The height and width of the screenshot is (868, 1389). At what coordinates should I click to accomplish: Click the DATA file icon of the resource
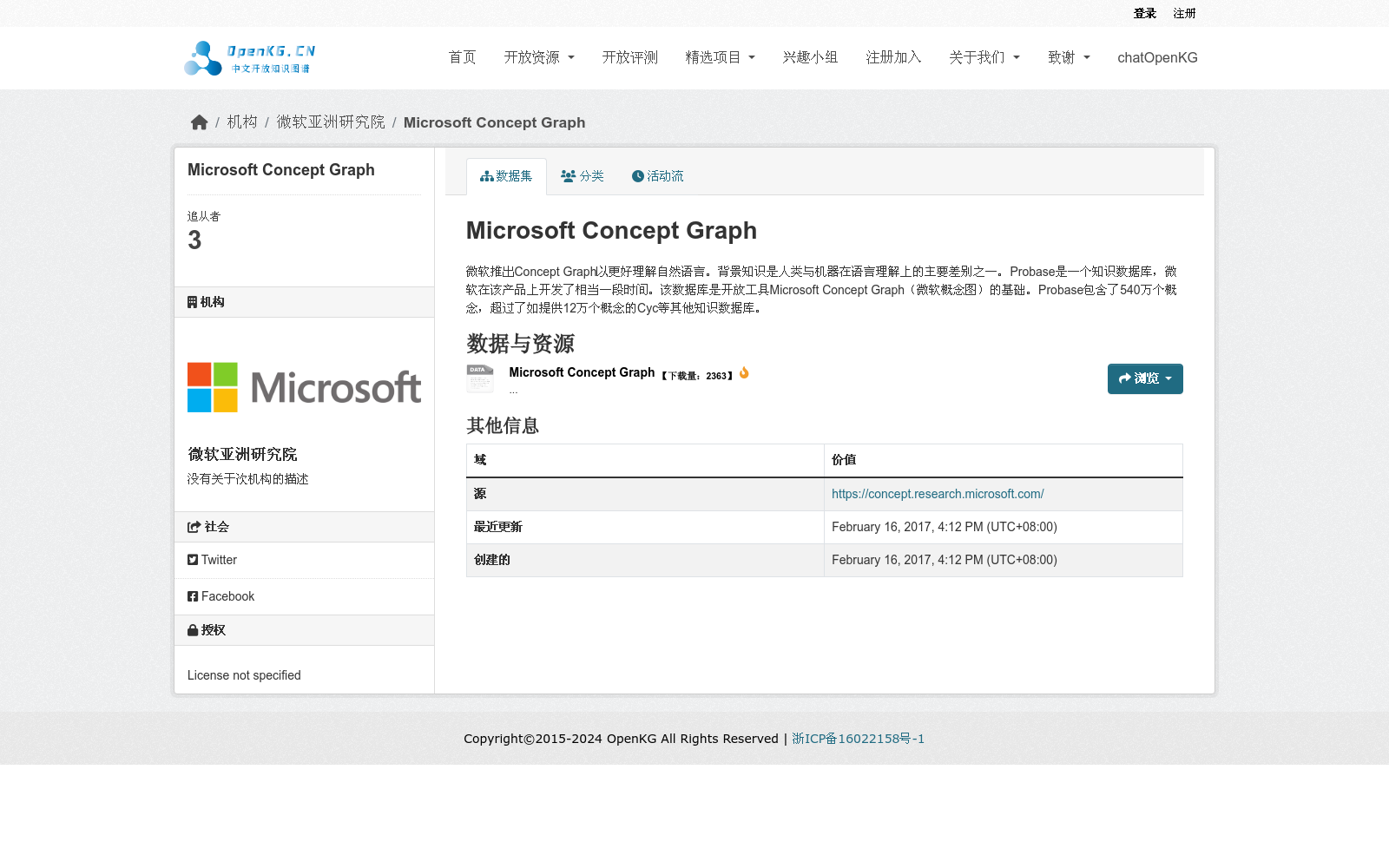(480, 378)
